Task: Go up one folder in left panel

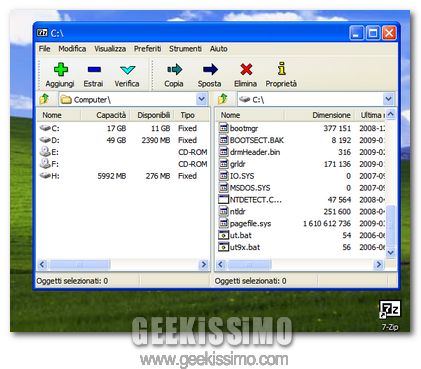Action: 45,99
